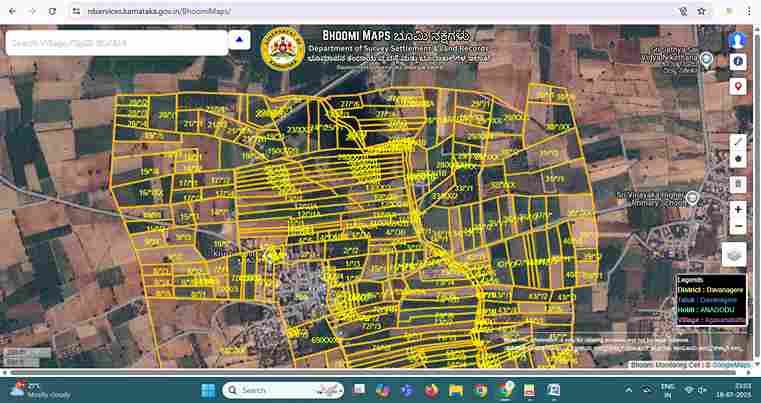Image resolution: width=761 pixels, height=403 pixels.
Task: Select the location pin marker tool
Action: point(738,86)
